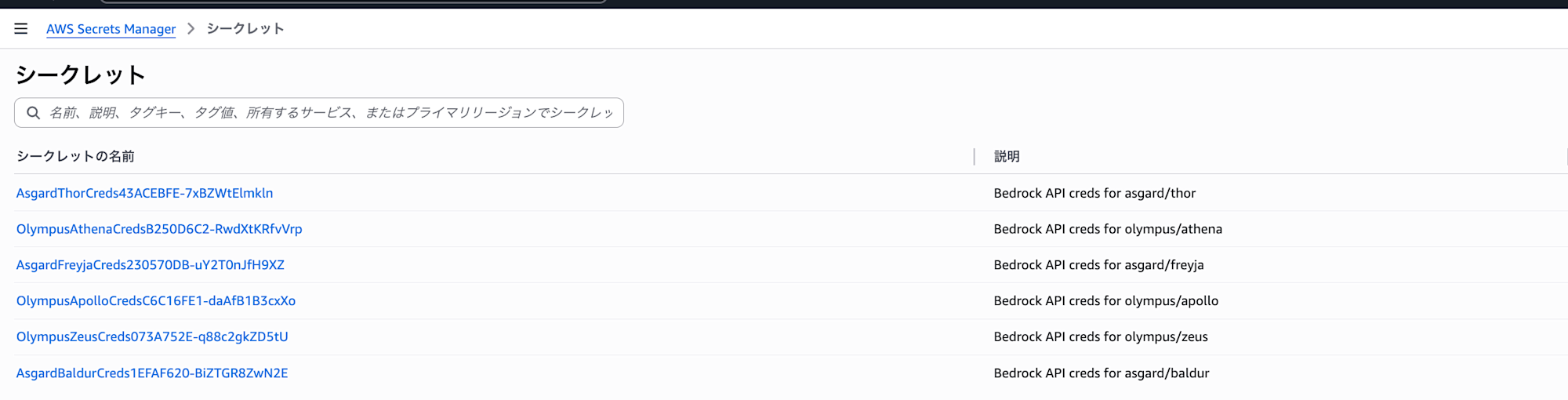Sort by シークレットの名前 column header
The width and height of the screenshot is (1568, 400).
pos(75,156)
